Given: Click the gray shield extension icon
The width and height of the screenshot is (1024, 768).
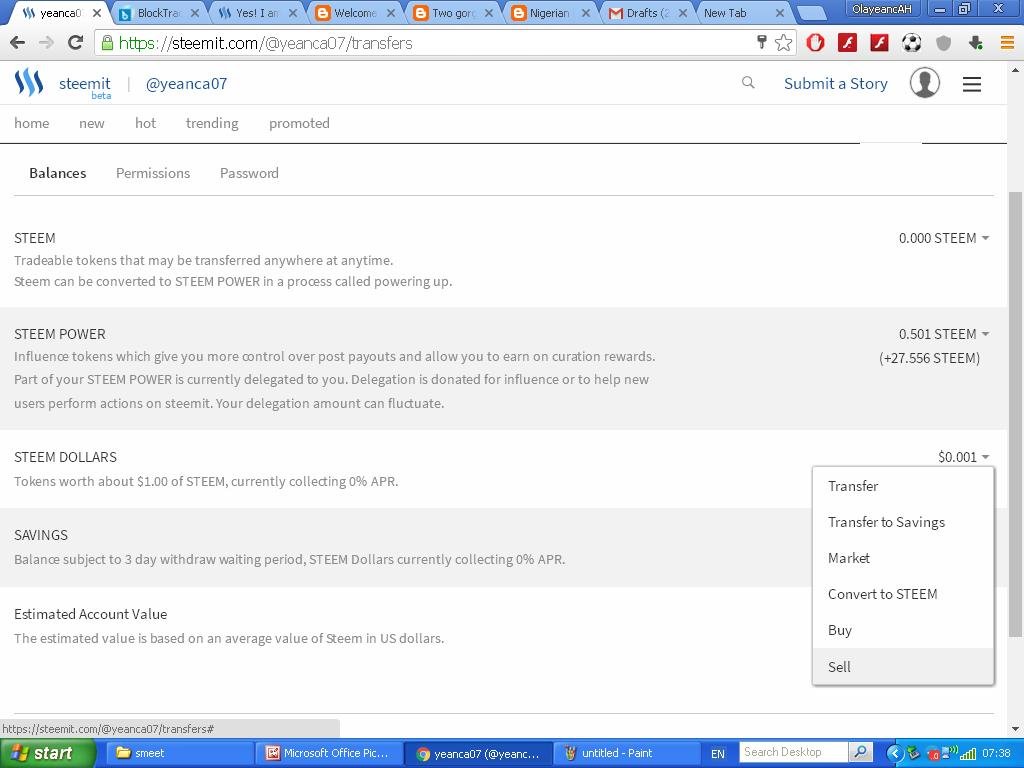Looking at the screenshot, I should pyautogui.click(x=944, y=43).
